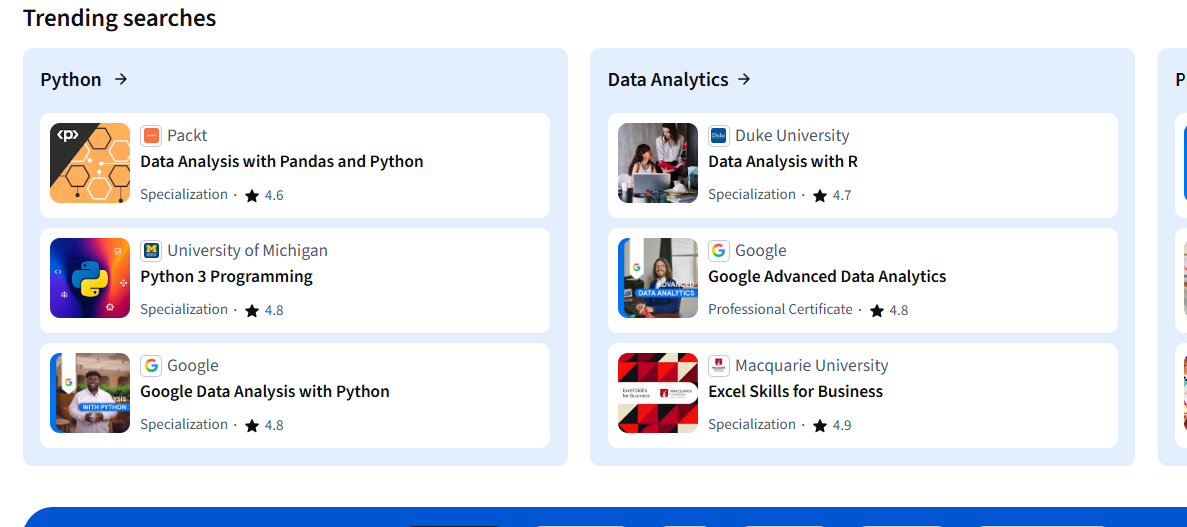Click Specialization label under Data Analysis with R
The width and height of the screenshot is (1187, 527).
[x=752, y=194]
